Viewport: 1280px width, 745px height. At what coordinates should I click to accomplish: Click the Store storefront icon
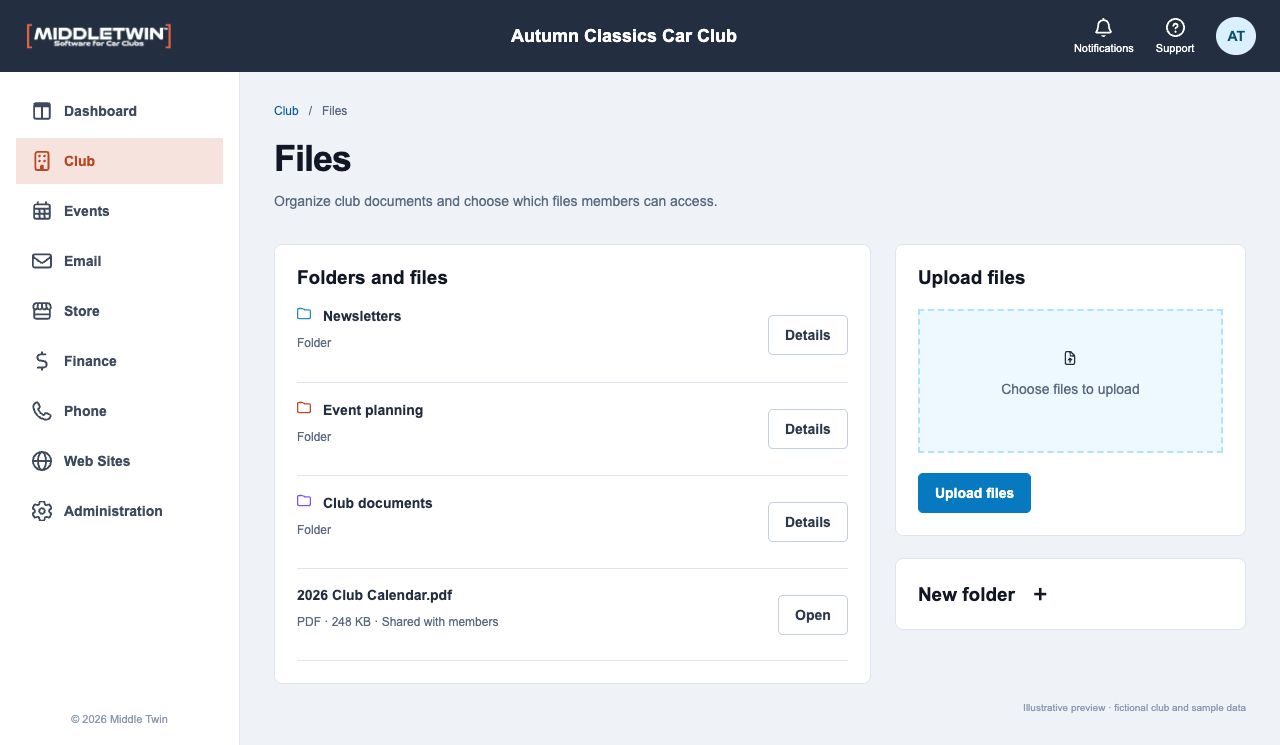[42, 311]
